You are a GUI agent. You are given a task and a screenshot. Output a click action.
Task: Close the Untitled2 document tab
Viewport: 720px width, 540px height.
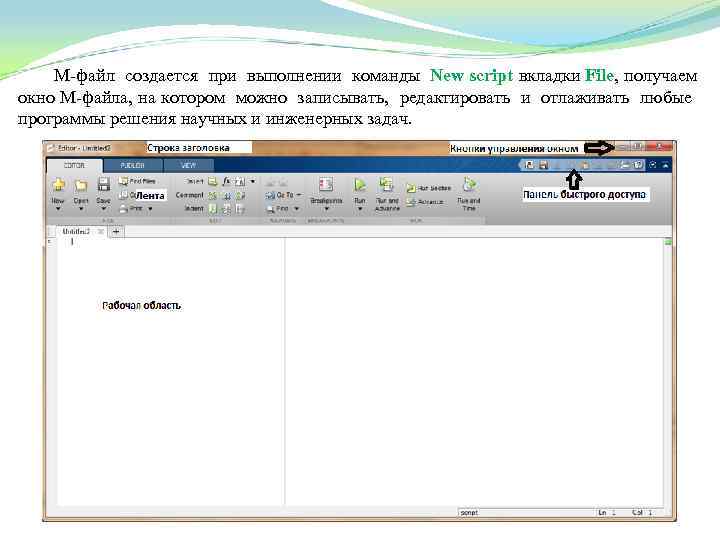coord(101,231)
